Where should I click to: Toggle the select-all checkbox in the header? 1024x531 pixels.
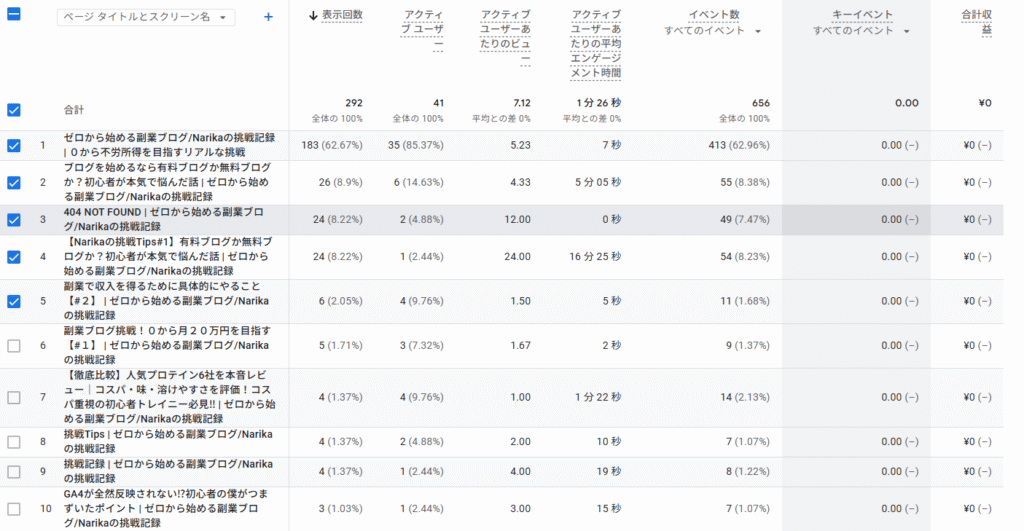coord(13,17)
